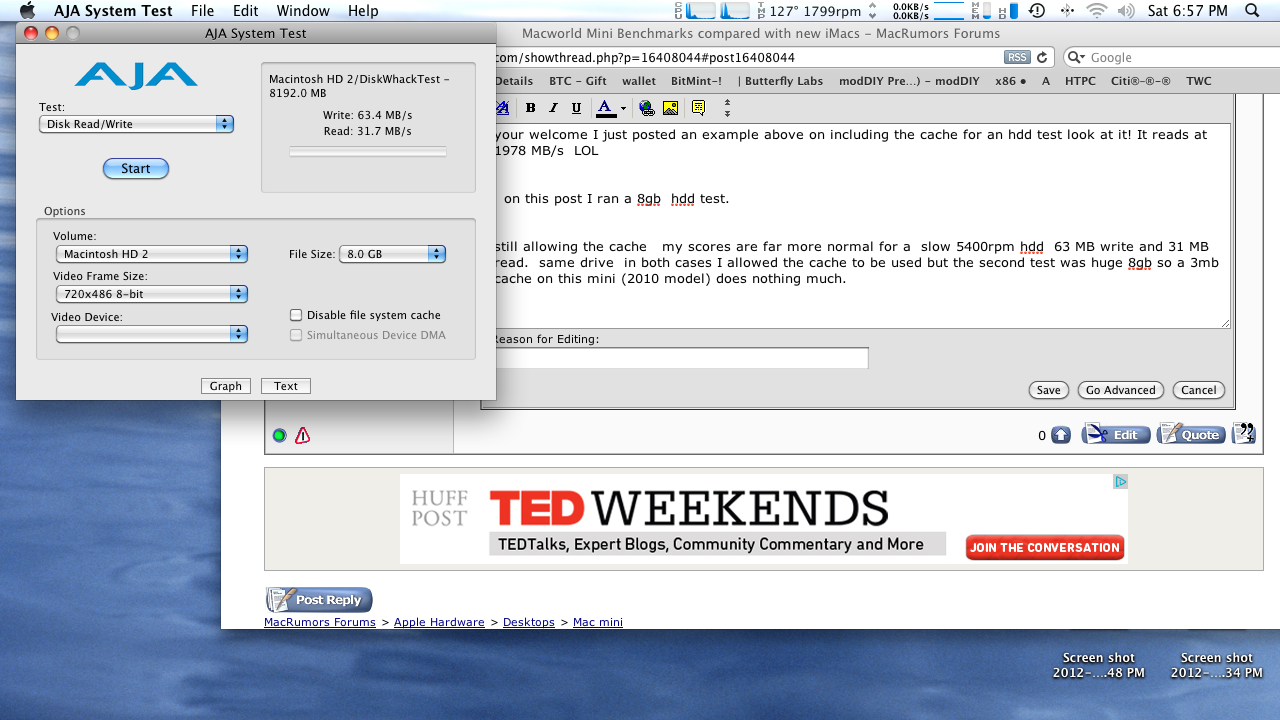Click the Quote post button
Image resolution: width=1280 pixels, height=720 pixels.
click(x=1191, y=435)
